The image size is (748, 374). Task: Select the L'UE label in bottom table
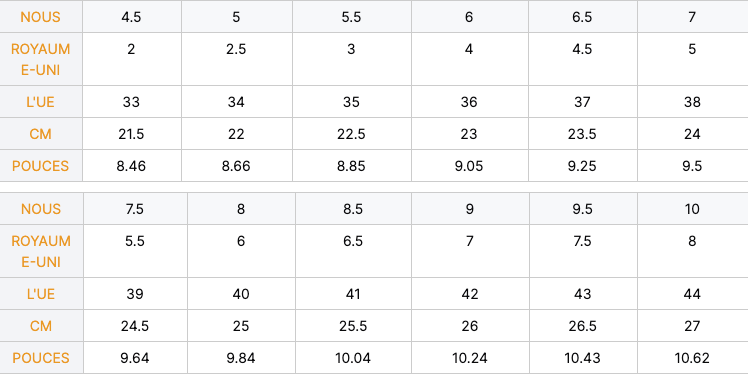pos(41,294)
